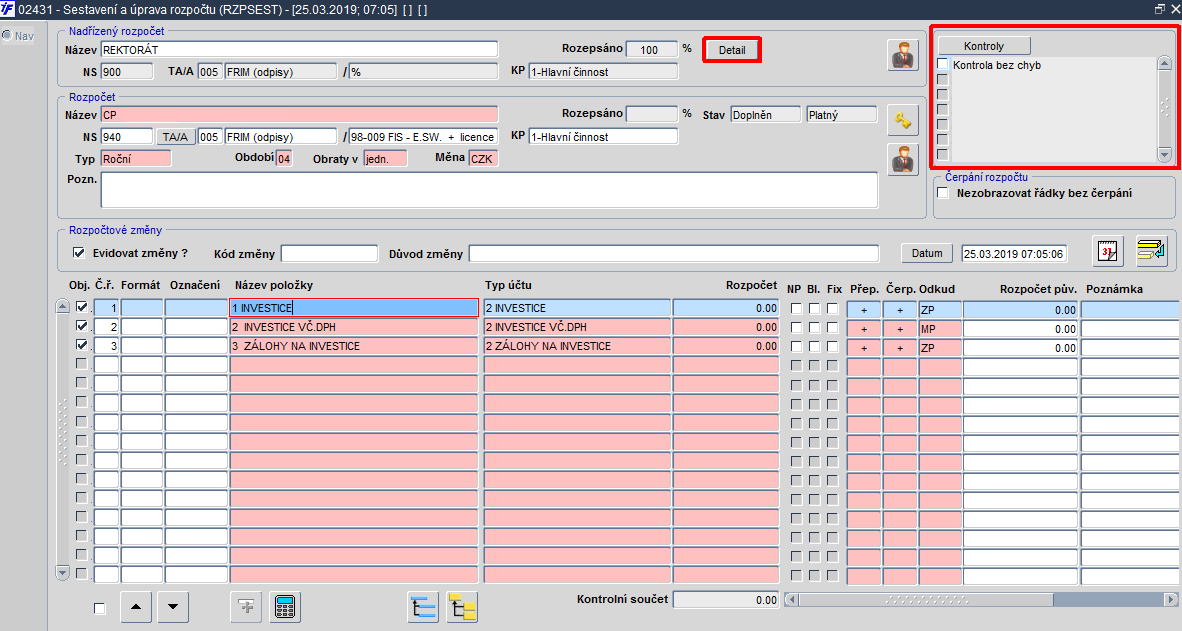Open the calendar icon beside the date field
This screenshot has height=631, width=1182.
[1107, 251]
